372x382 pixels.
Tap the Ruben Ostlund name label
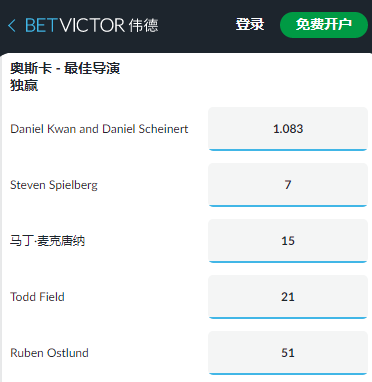tap(50, 353)
